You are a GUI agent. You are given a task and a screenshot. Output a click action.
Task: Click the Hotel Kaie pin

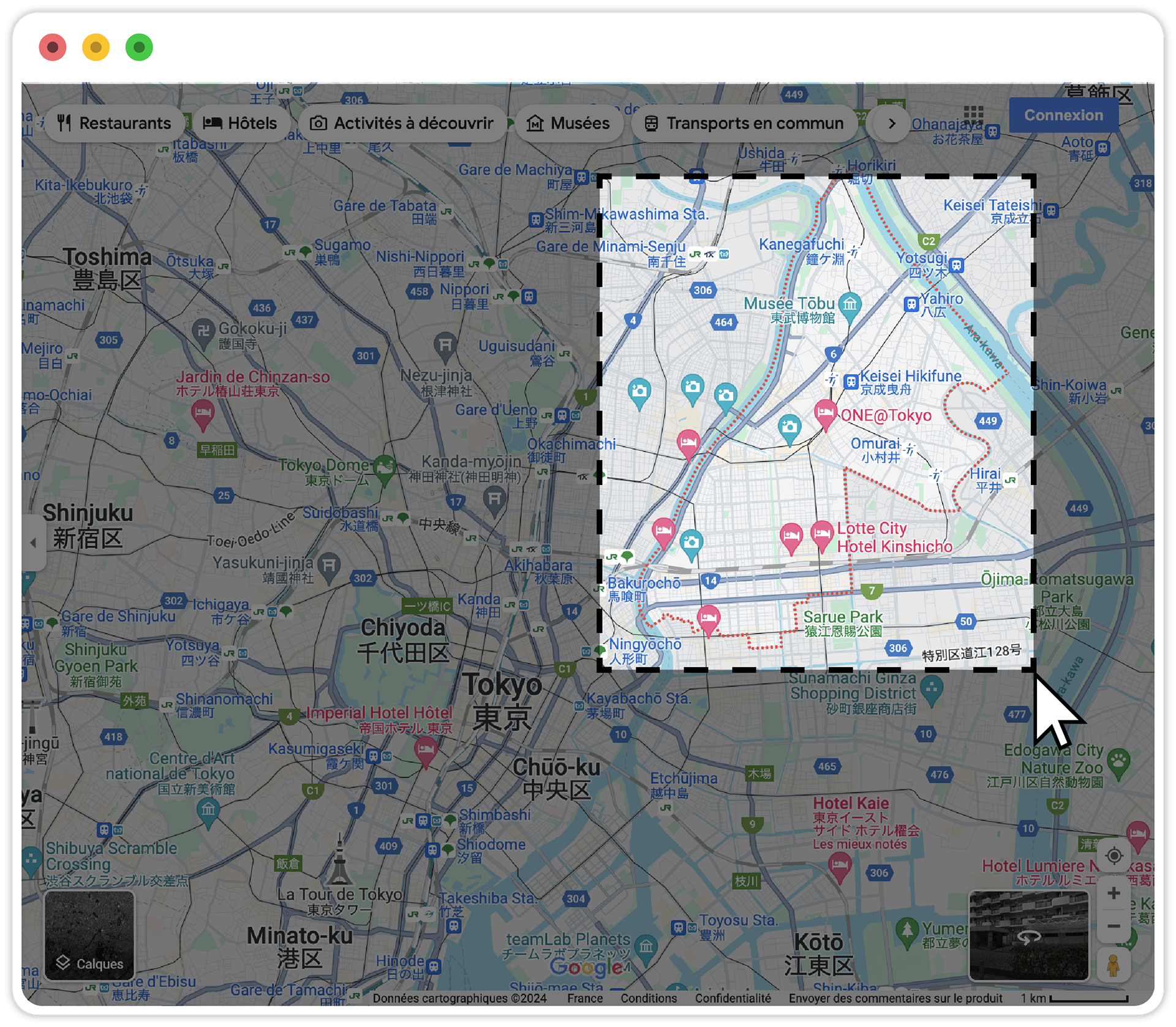pyautogui.click(x=839, y=866)
